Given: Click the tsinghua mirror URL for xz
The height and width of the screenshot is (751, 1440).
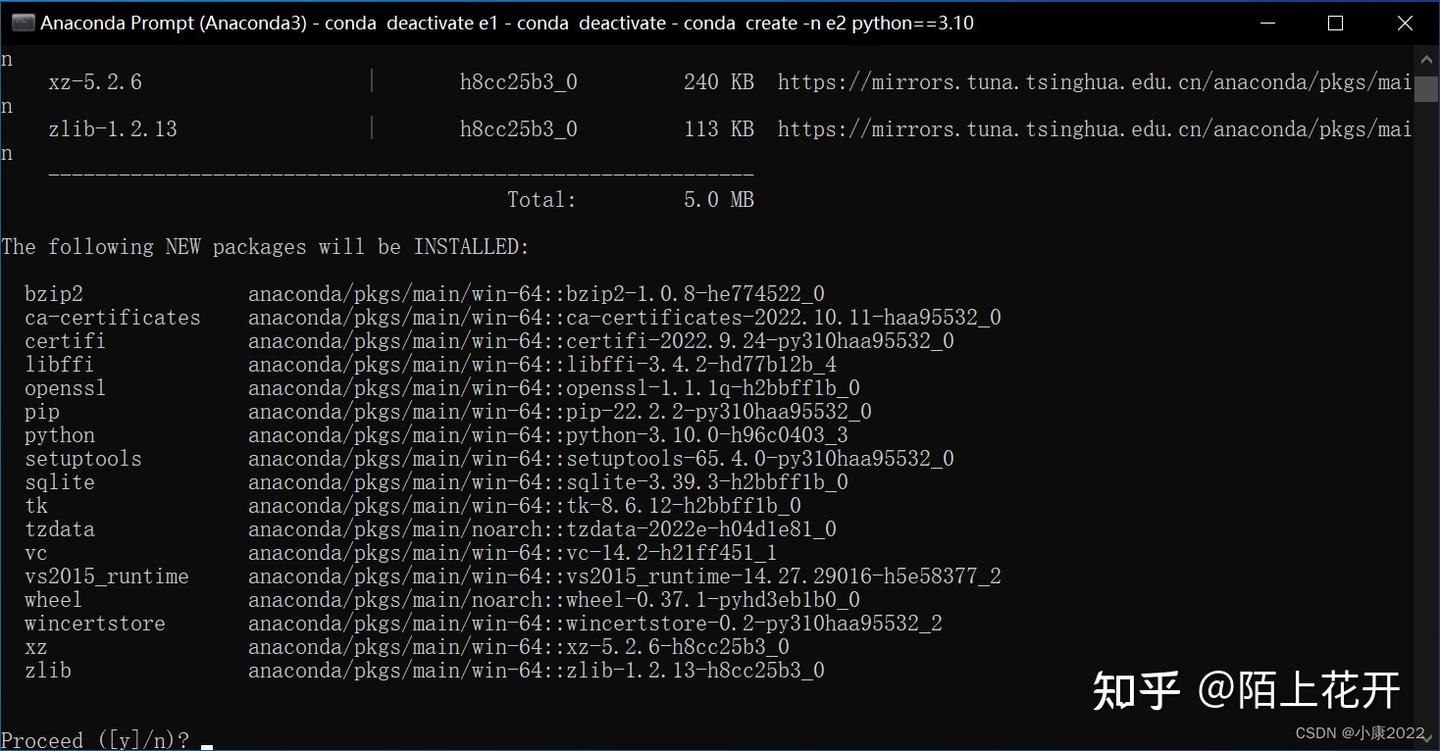Looking at the screenshot, I should pos(1090,81).
